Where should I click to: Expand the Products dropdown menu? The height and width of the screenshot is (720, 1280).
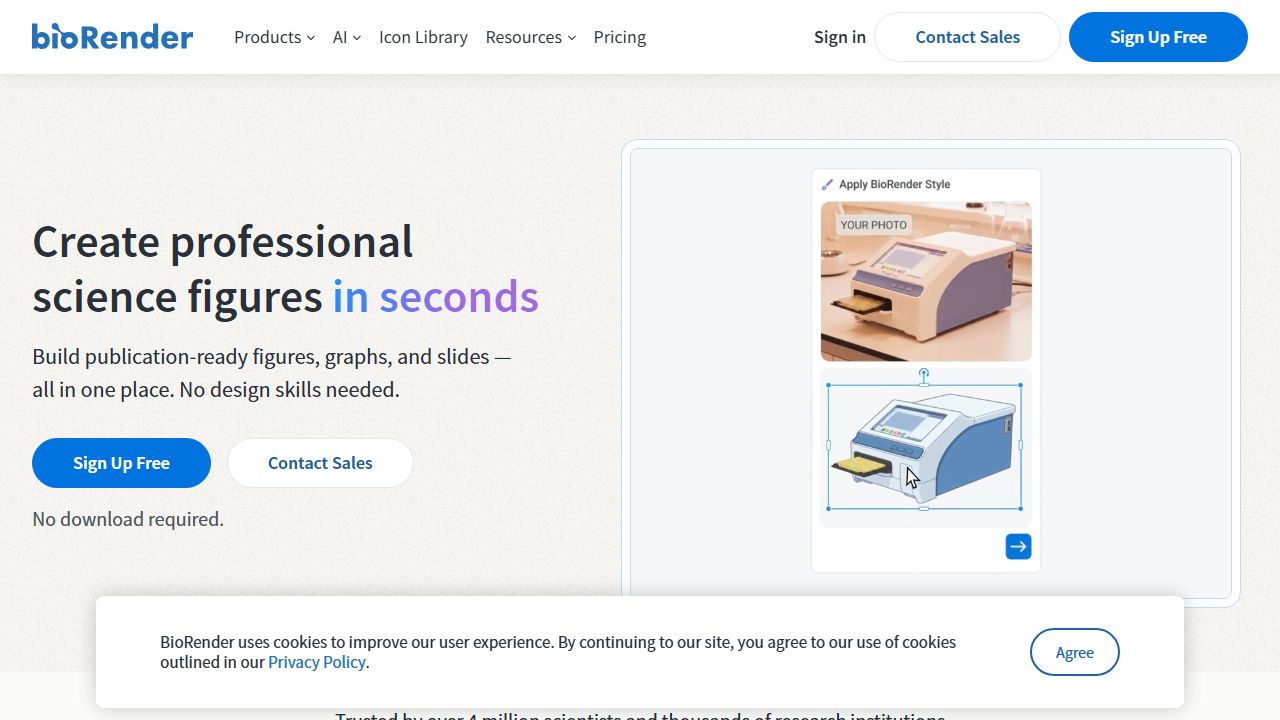pyautogui.click(x=274, y=37)
